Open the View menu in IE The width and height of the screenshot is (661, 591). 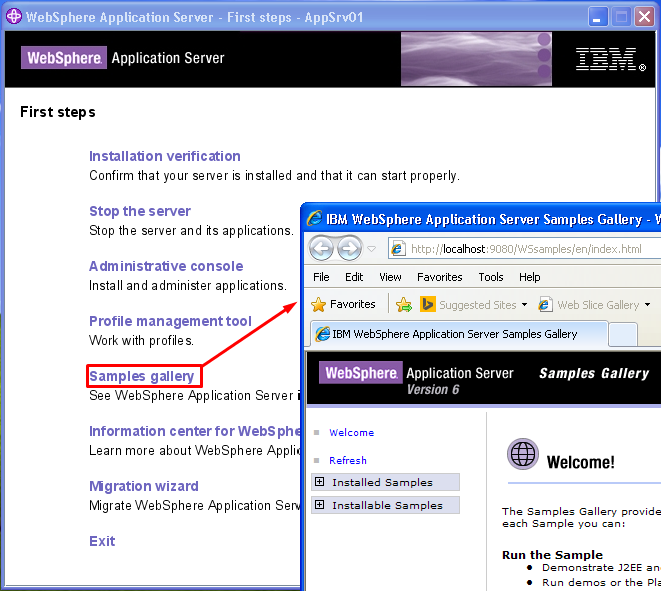click(x=390, y=277)
